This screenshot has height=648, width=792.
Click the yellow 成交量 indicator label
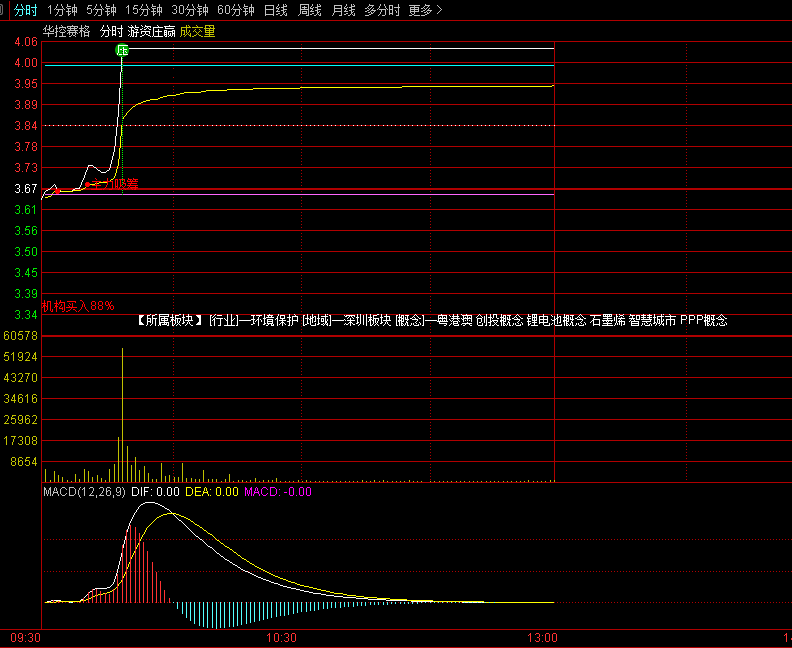pos(197,31)
